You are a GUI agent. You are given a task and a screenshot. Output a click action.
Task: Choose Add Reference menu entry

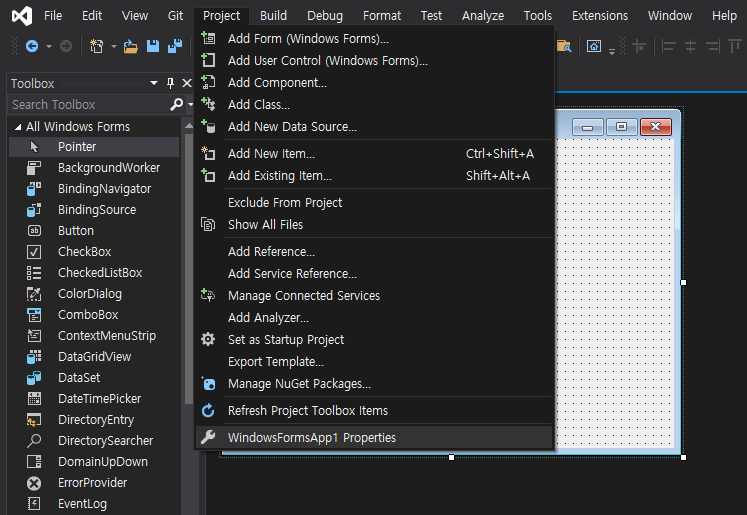coord(374,252)
